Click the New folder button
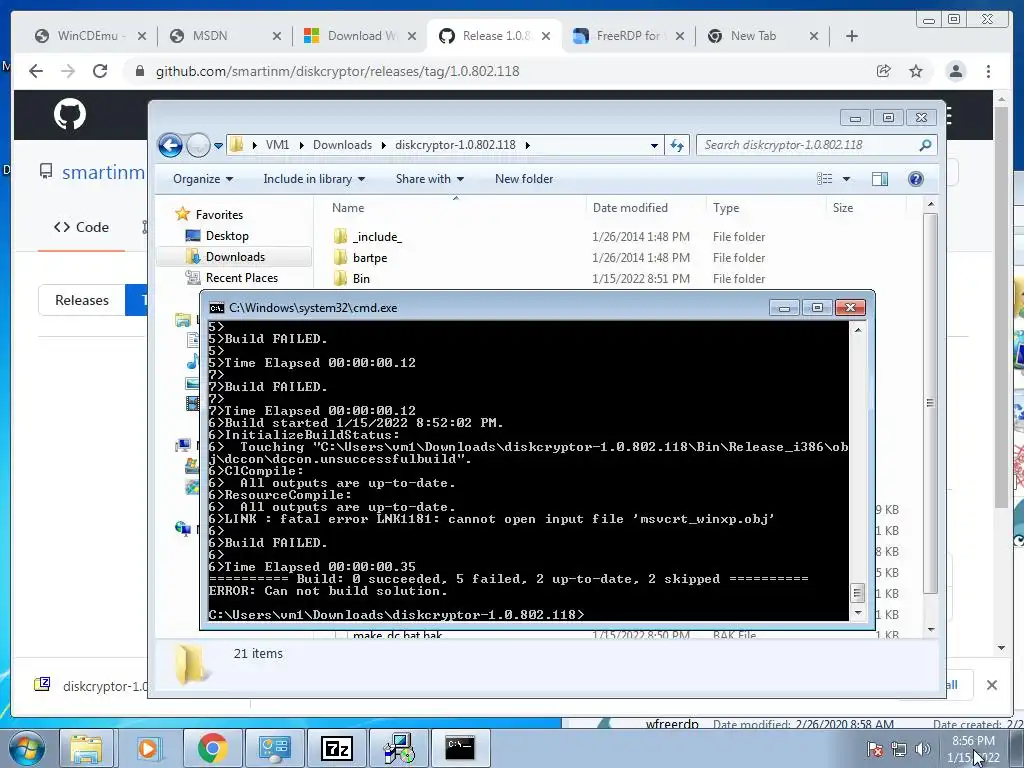 point(524,179)
